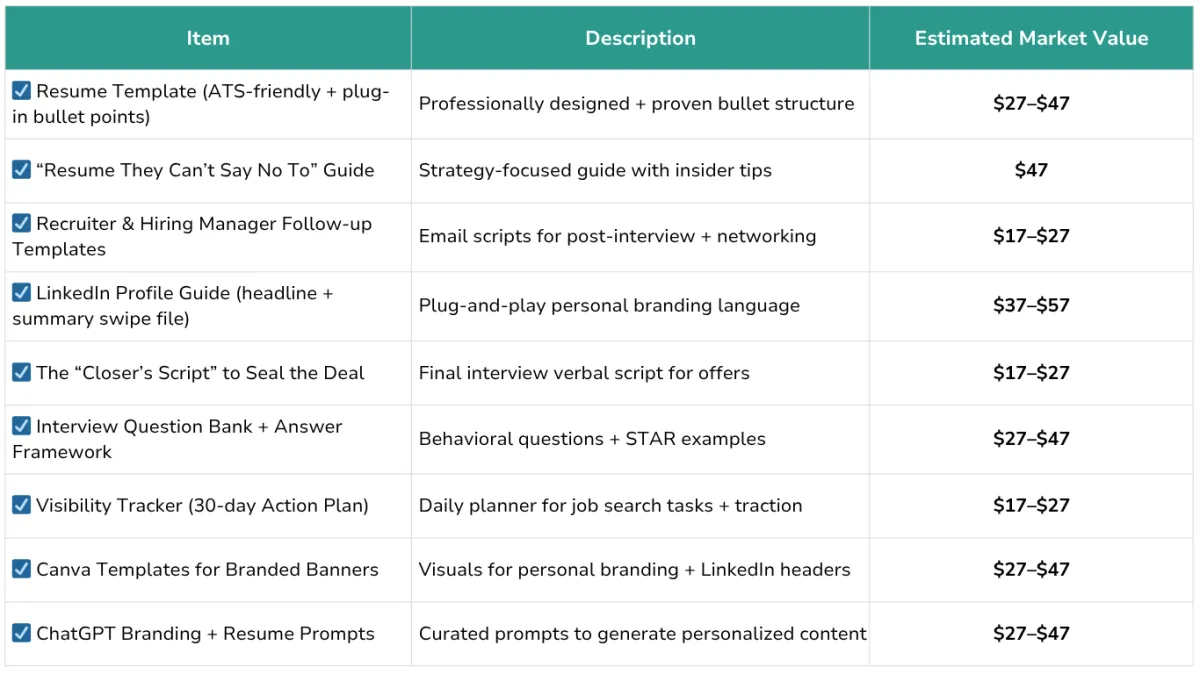Image resolution: width=1200 pixels, height=674 pixels.
Task: Toggle the Closer's Script checkbox
Action: (x=21, y=372)
